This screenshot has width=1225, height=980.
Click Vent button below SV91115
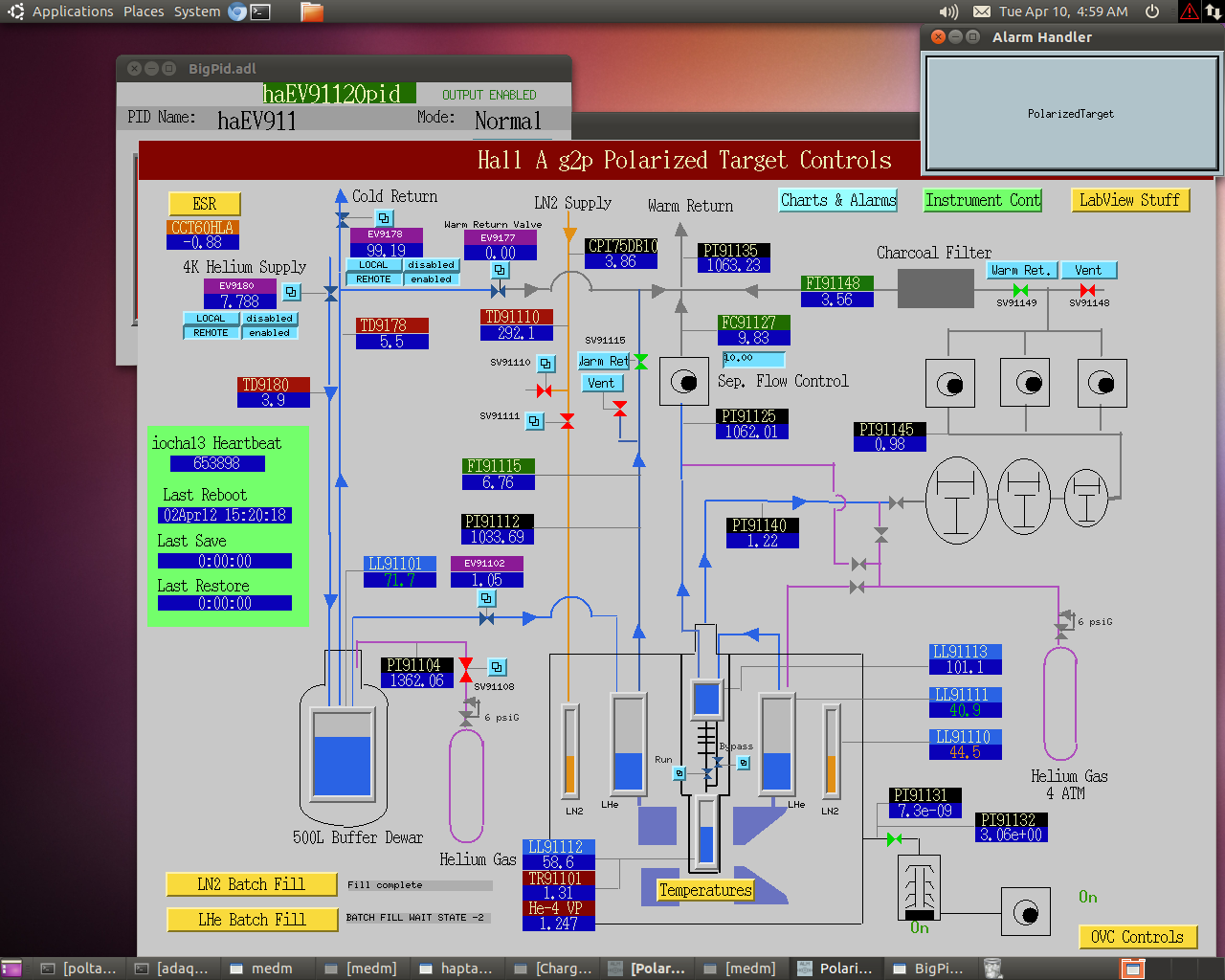tap(602, 383)
